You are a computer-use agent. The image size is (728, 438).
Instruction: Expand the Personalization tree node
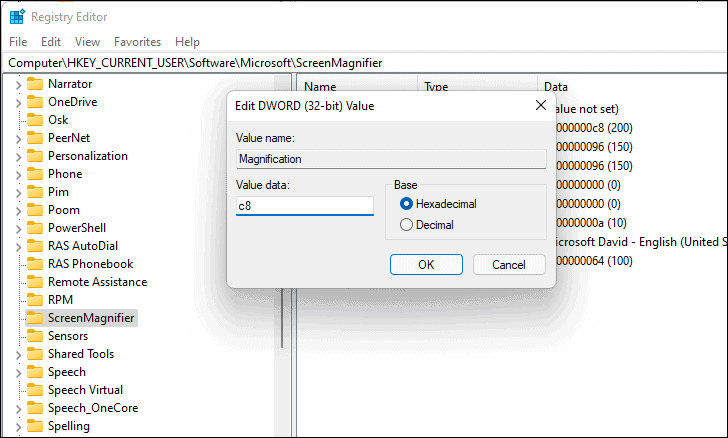(x=18, y=157)
